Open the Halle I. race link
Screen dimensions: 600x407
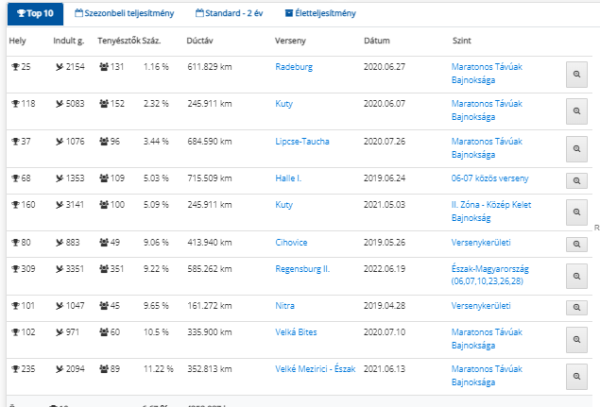tap(288, 178)
